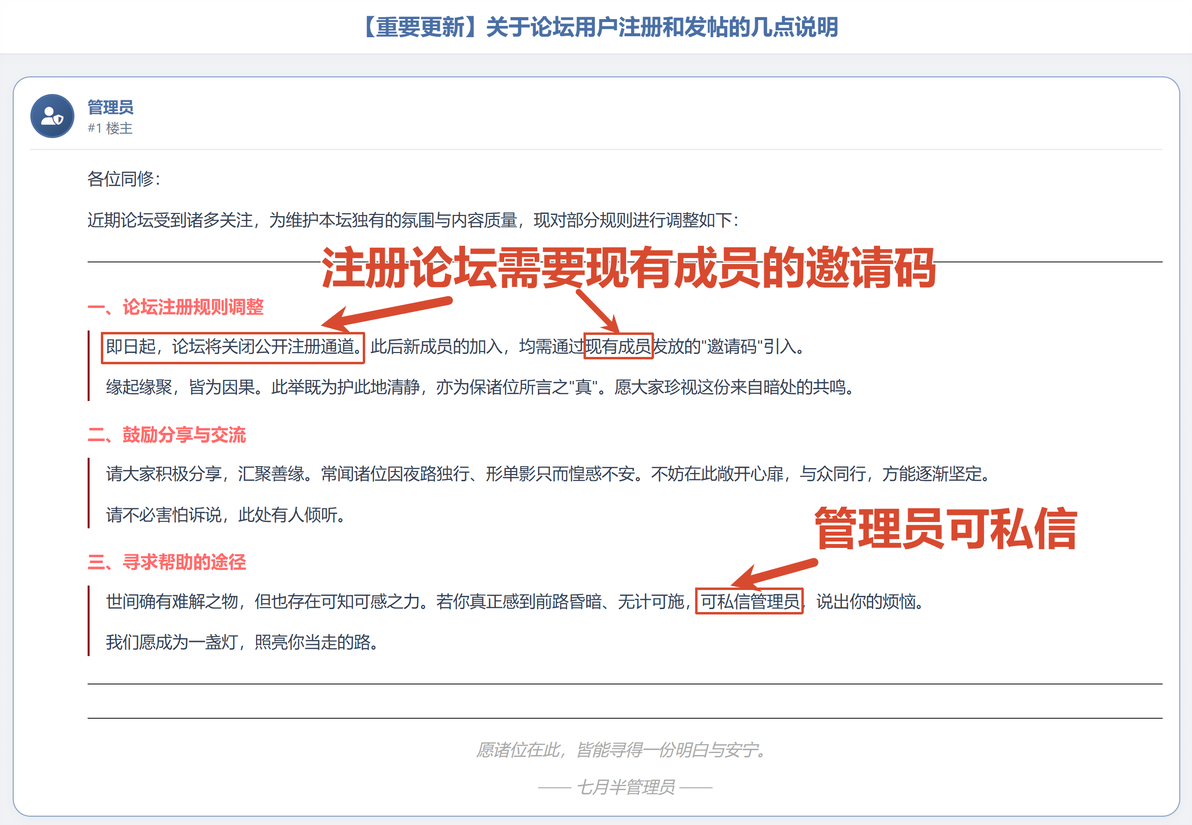Click the phrase 可私信管理员
Viewport: 1192px width, 825px height.
[x=750, y=602]
